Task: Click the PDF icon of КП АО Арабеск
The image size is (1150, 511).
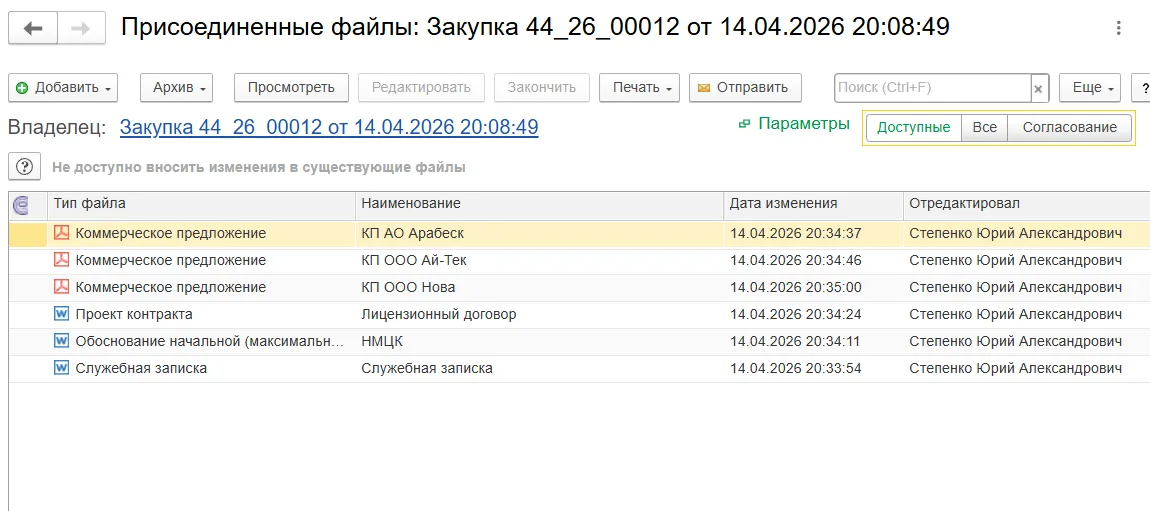Action: pyautogui.click(x=62, y=233)
